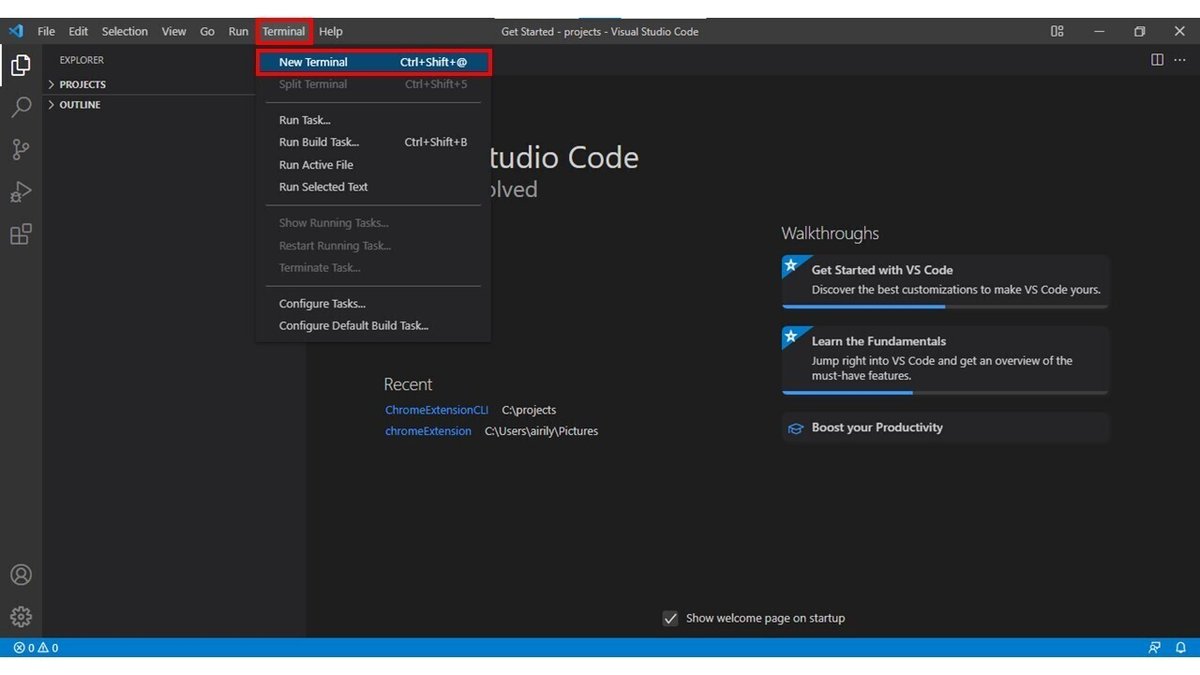The height and width of the screenshot is (675, 1200).
Task: Open the Help menu
Action: tap(331, 31)
